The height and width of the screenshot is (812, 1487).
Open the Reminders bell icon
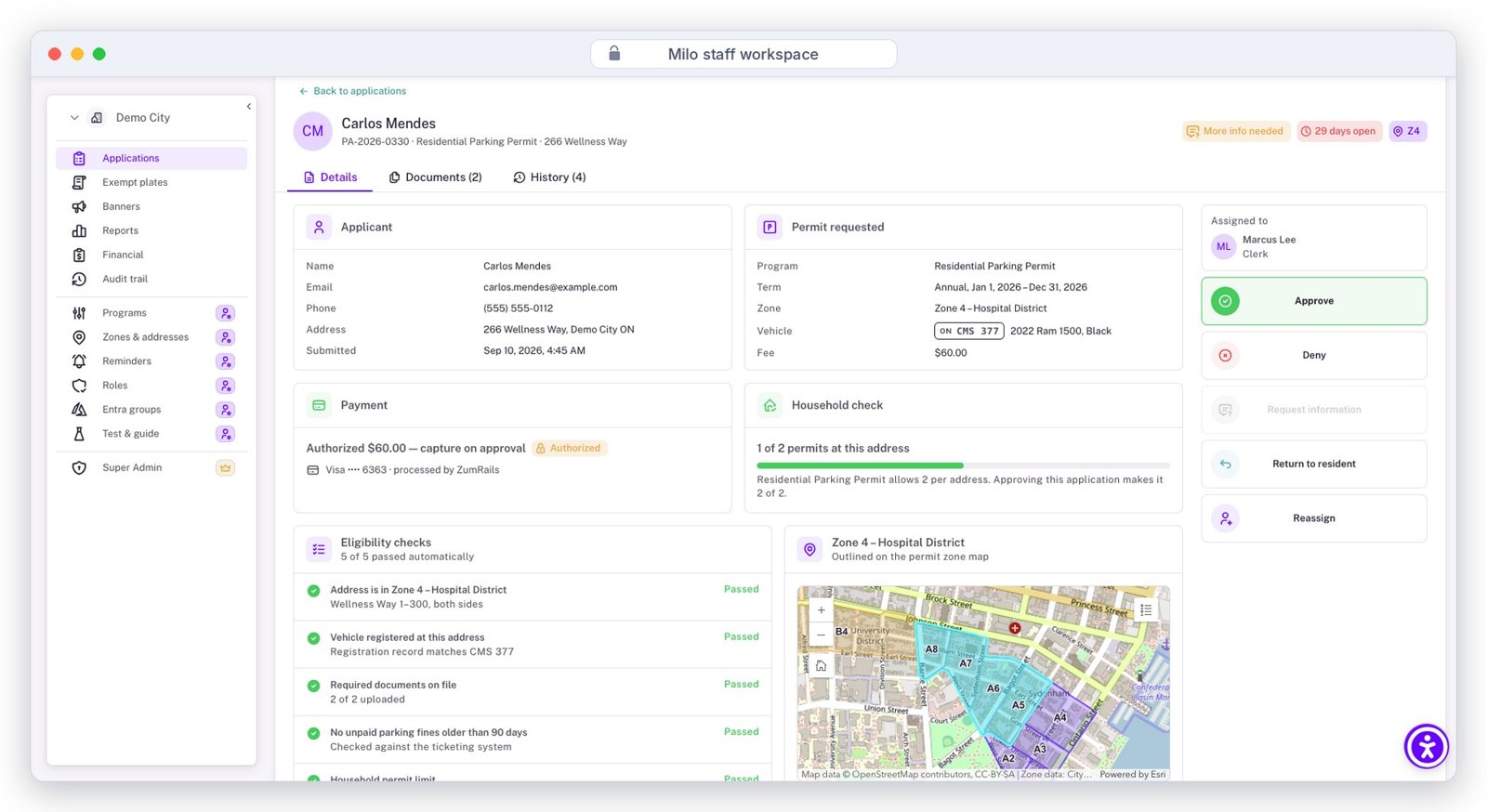[x=79, y=361]
